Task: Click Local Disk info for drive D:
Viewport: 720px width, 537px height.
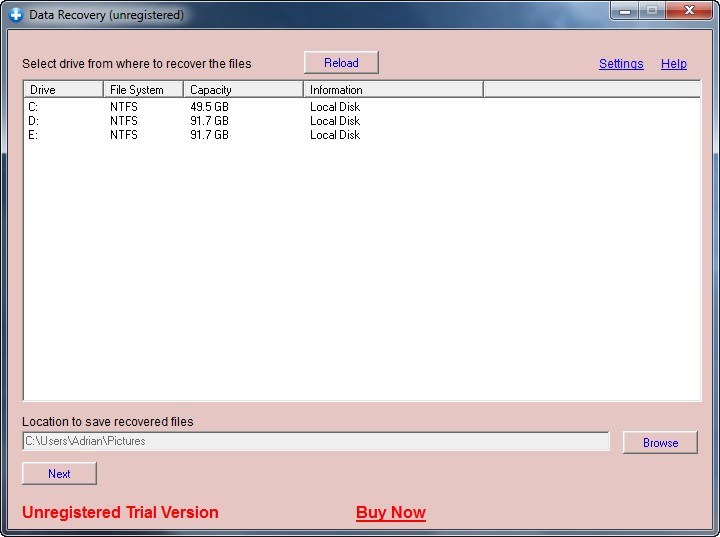Action: point(335,121)
